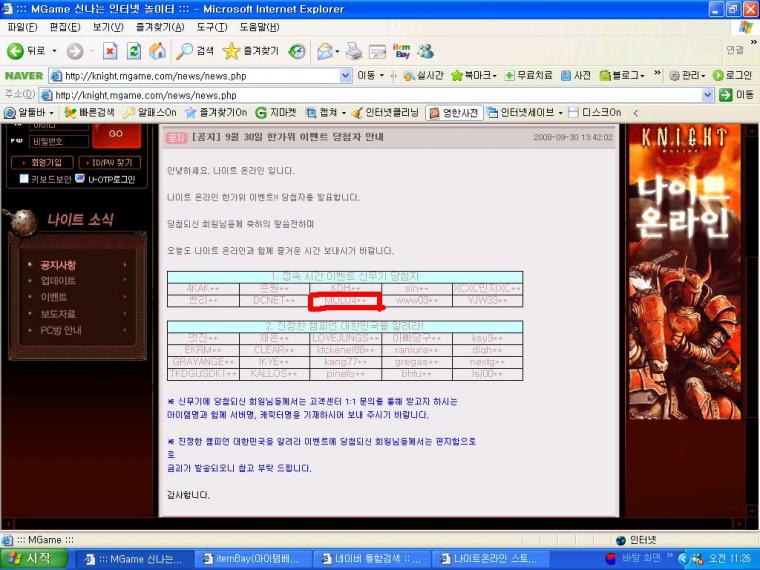Open the 도구(T) menu
The width and height of the screenshot is (760, 570).
point(212,27)
